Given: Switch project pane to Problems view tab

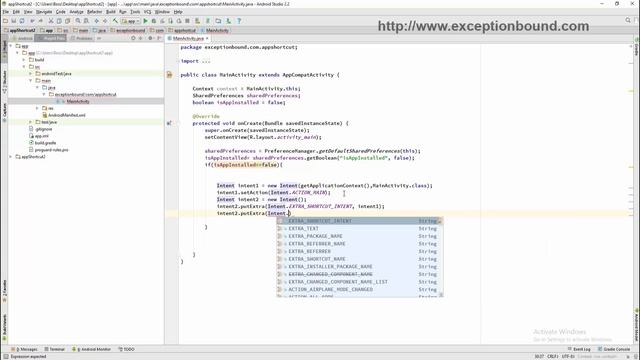Looking at the screenshot, I should [82, 38].
